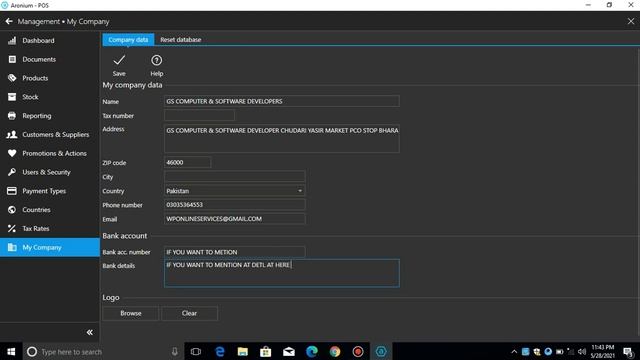Open the notification center icon
Viewport: 640px width, 360px height.
[x=628, y=352]
